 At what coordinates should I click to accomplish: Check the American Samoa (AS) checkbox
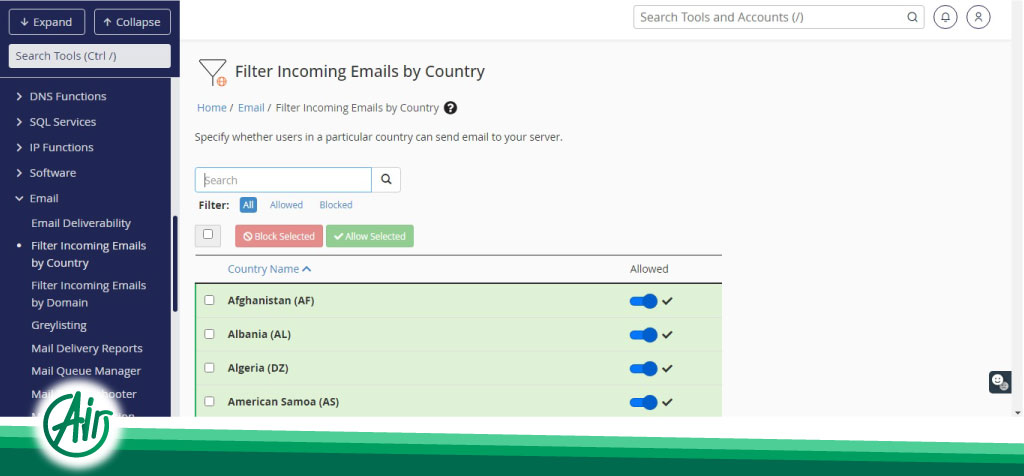pyautogui.click(x=209, y=402)
